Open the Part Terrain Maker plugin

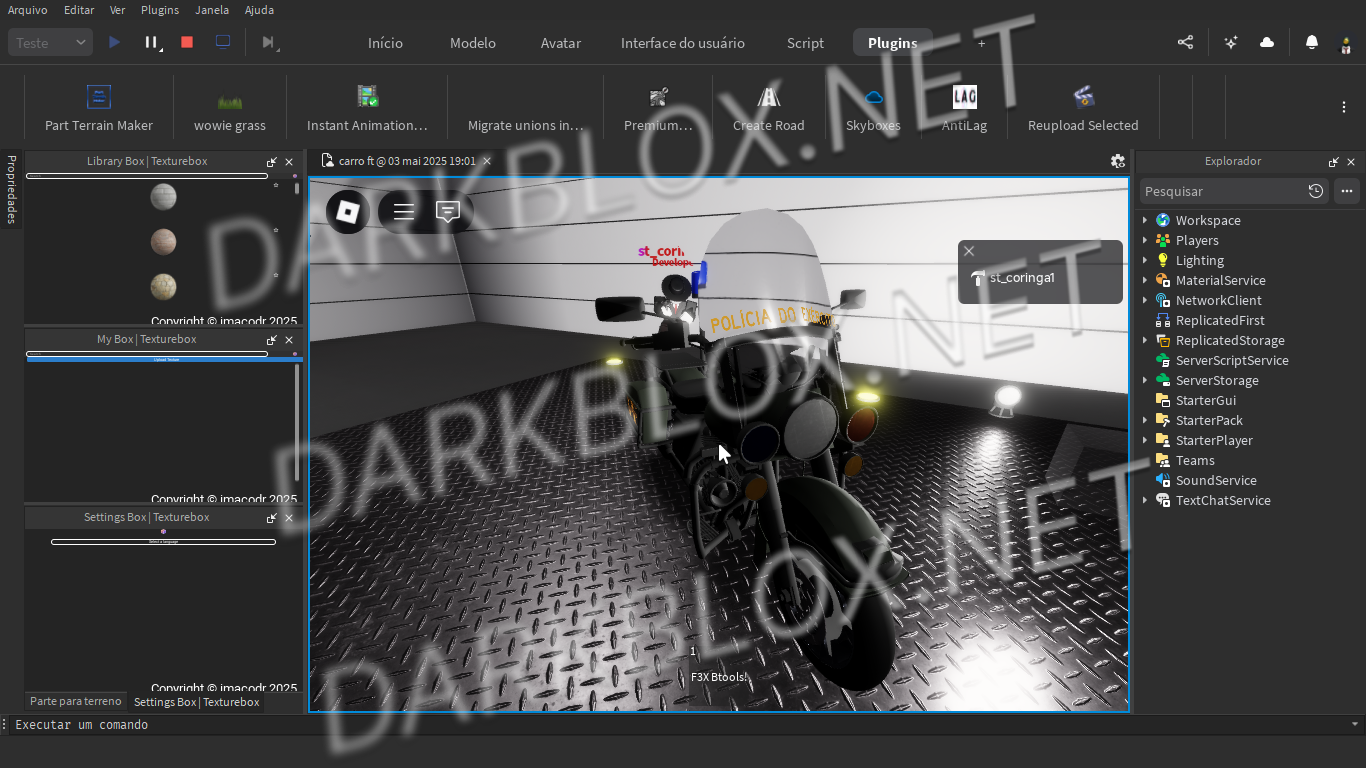tap(99, 108)
